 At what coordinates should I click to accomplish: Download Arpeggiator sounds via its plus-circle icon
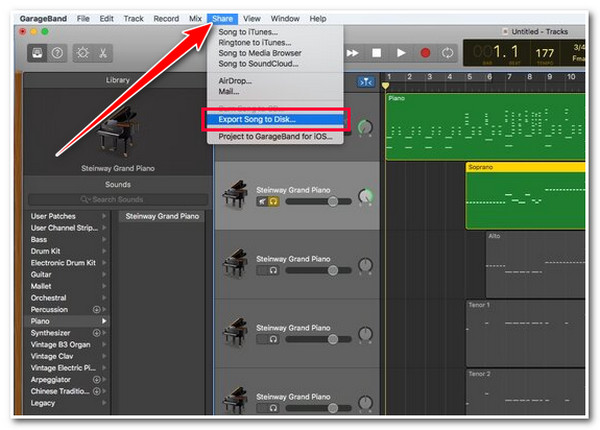point(96,380)
